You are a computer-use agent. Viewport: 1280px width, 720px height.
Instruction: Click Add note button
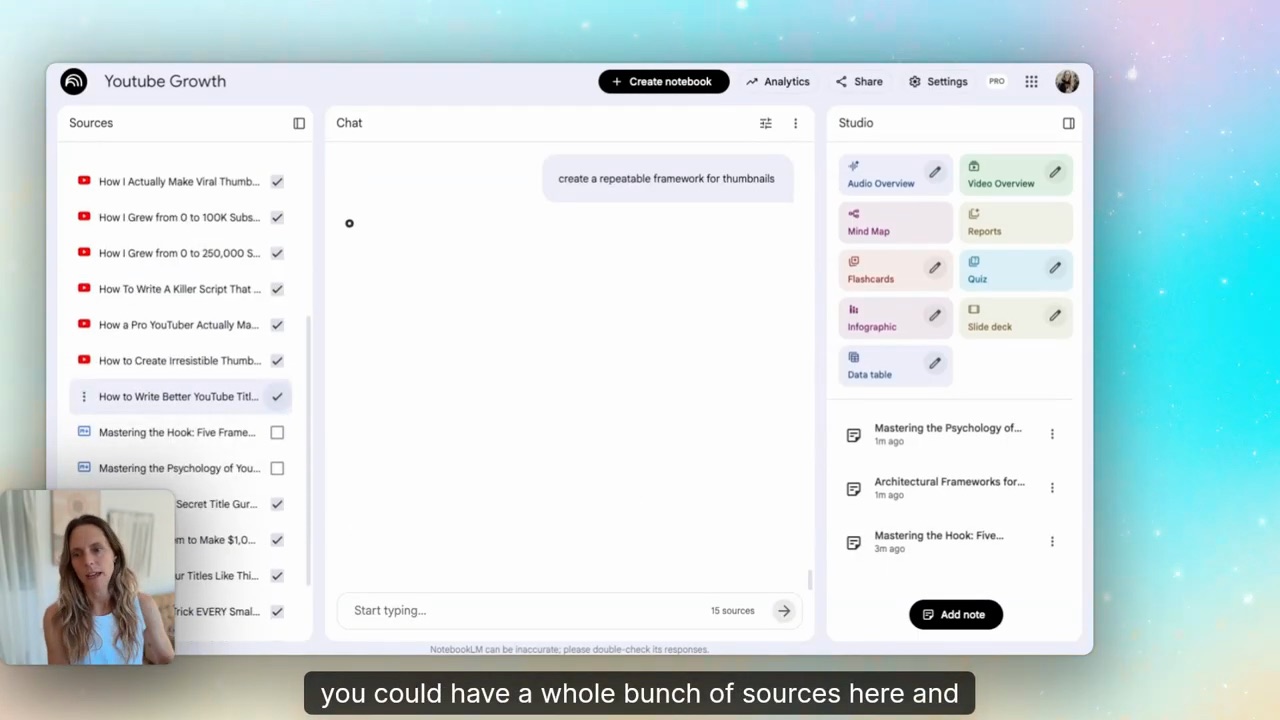pos(955,615)
